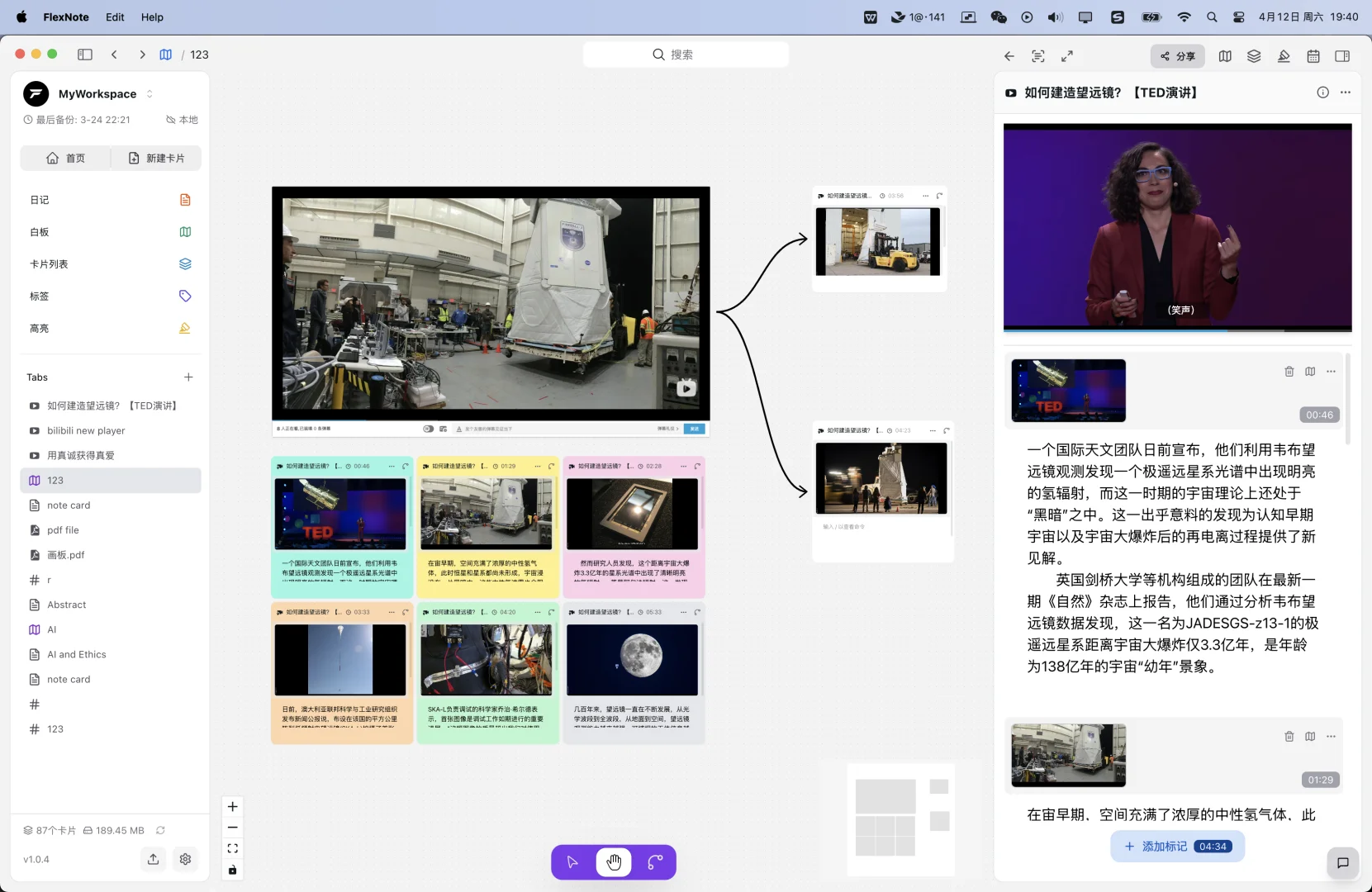Navigate forward with the right chevron
This screenshot has height=892, width=1372.
(x=142, y=55)
